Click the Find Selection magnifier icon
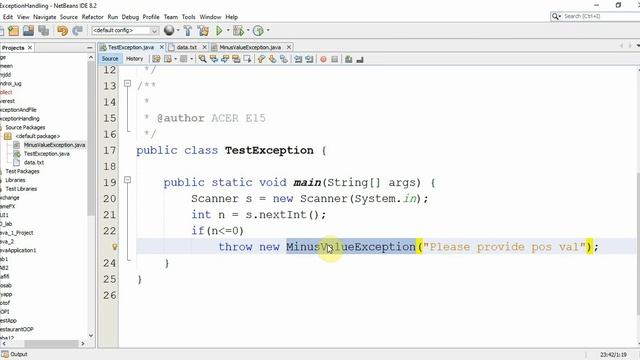The image size is (640, 360). click(x=202, y=59)
